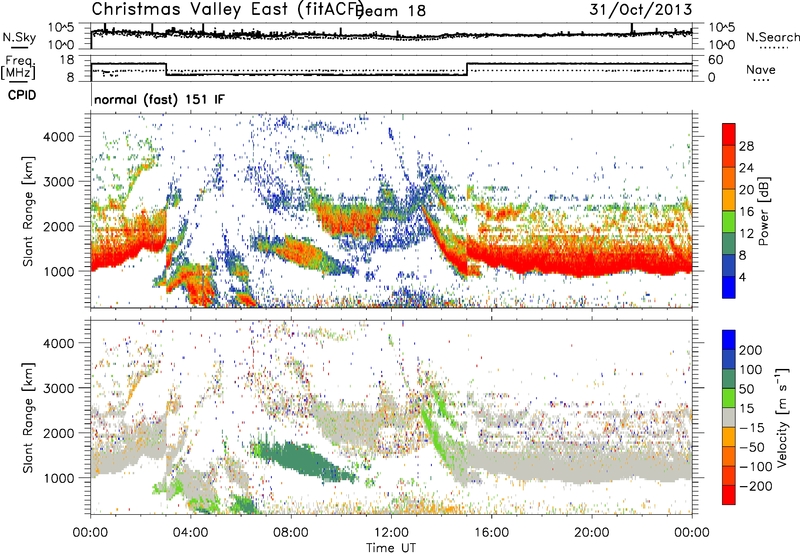Select the 'CPID' row label

22,95
